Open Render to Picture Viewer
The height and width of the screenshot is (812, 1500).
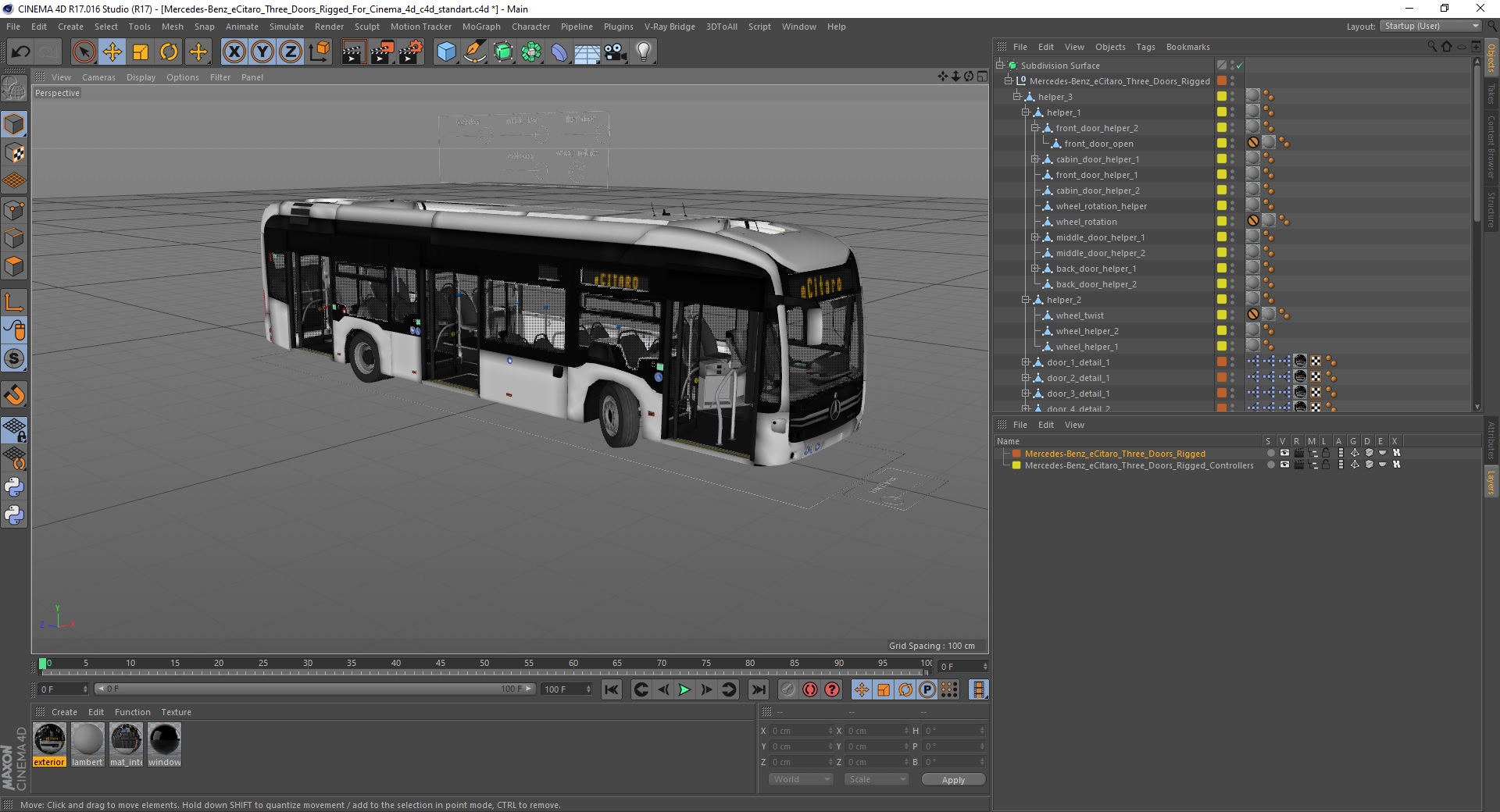(382, 52)
